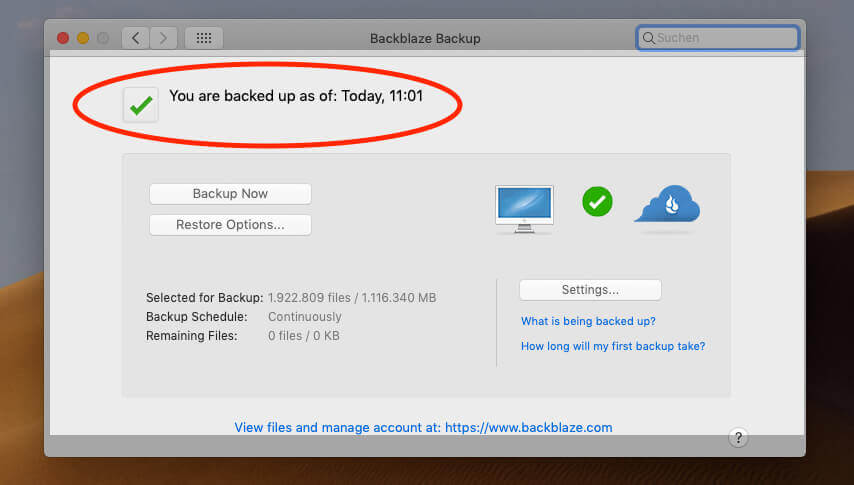Screen dimensions: 854x485
Task: Click the green circle checkmark sync icon
Action: (597, 201)
